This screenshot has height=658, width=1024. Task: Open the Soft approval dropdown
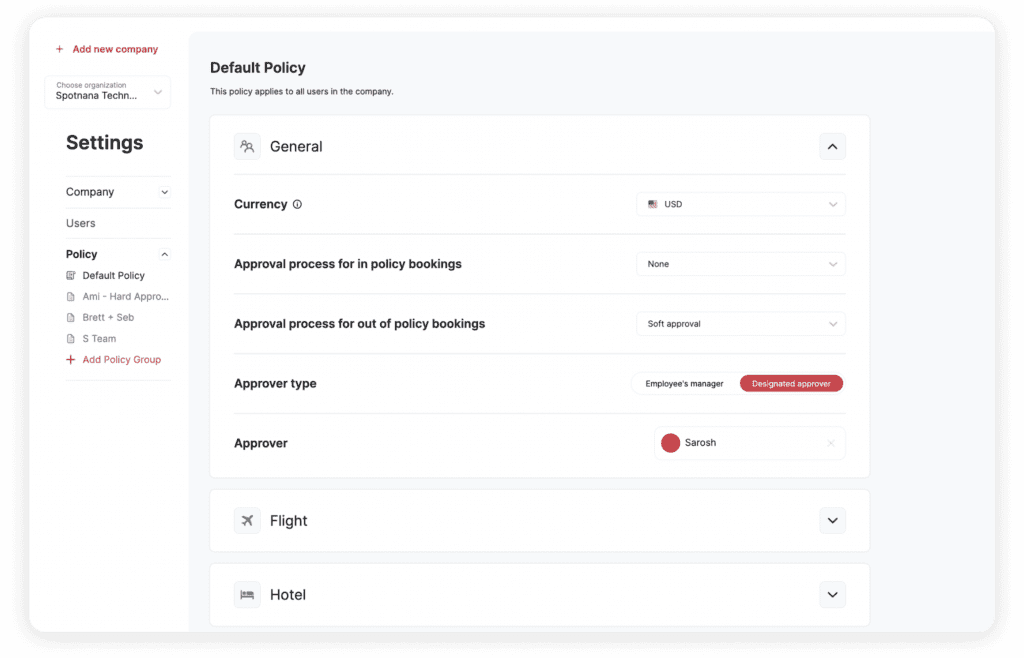coord(740,324)
